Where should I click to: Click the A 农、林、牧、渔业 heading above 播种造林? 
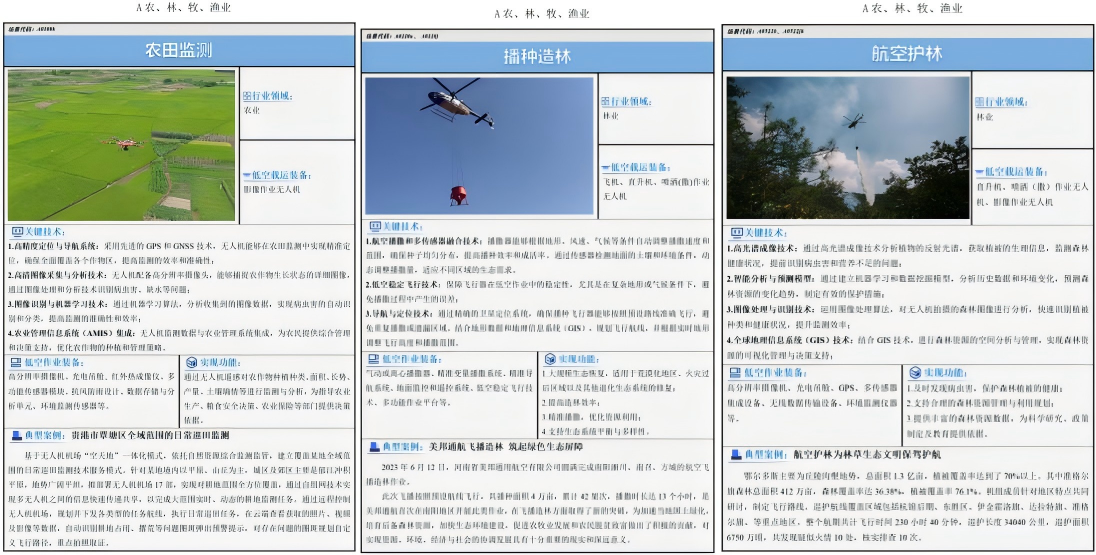(542, 13)
